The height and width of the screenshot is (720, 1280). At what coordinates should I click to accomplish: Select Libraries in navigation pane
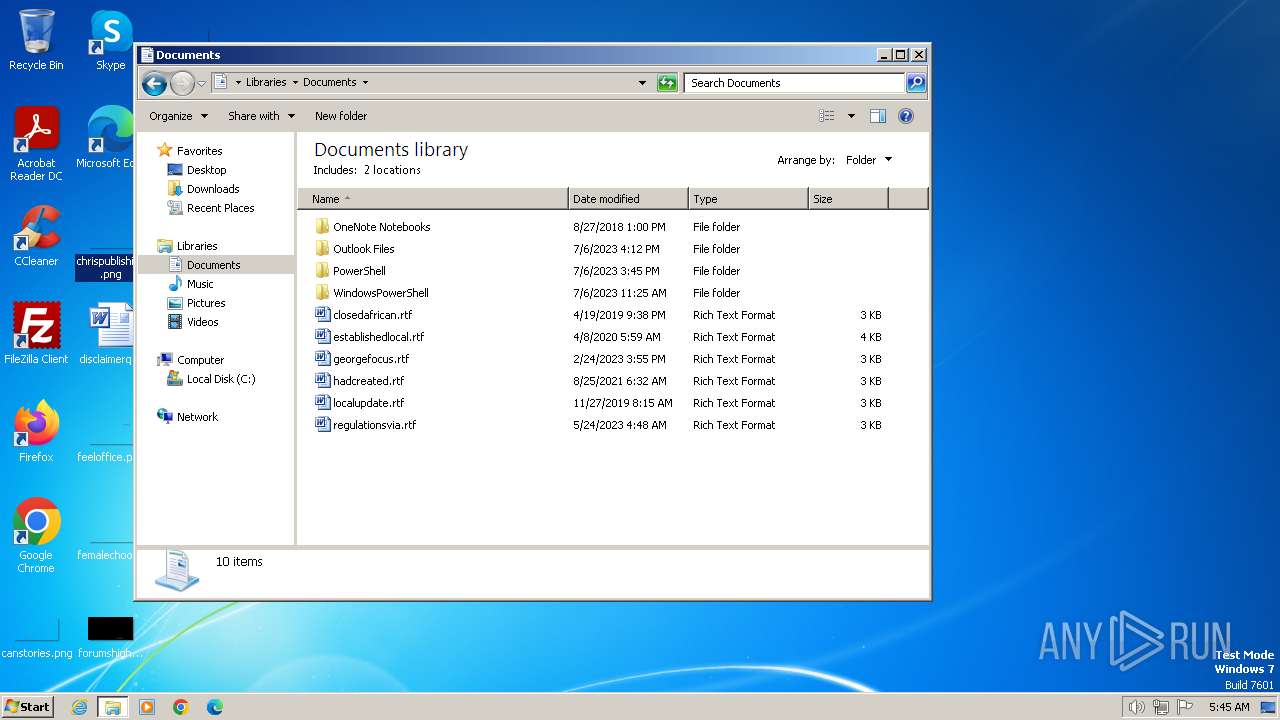(197, 246)
